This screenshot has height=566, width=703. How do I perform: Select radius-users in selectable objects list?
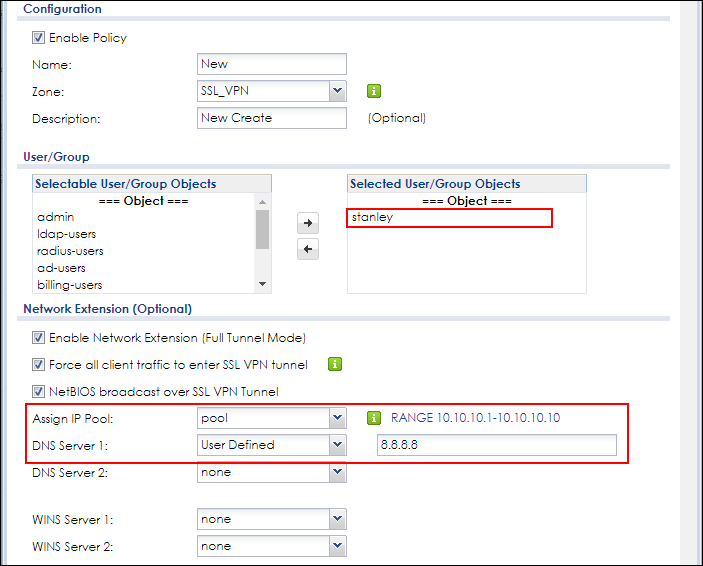[x=70, y=251]
